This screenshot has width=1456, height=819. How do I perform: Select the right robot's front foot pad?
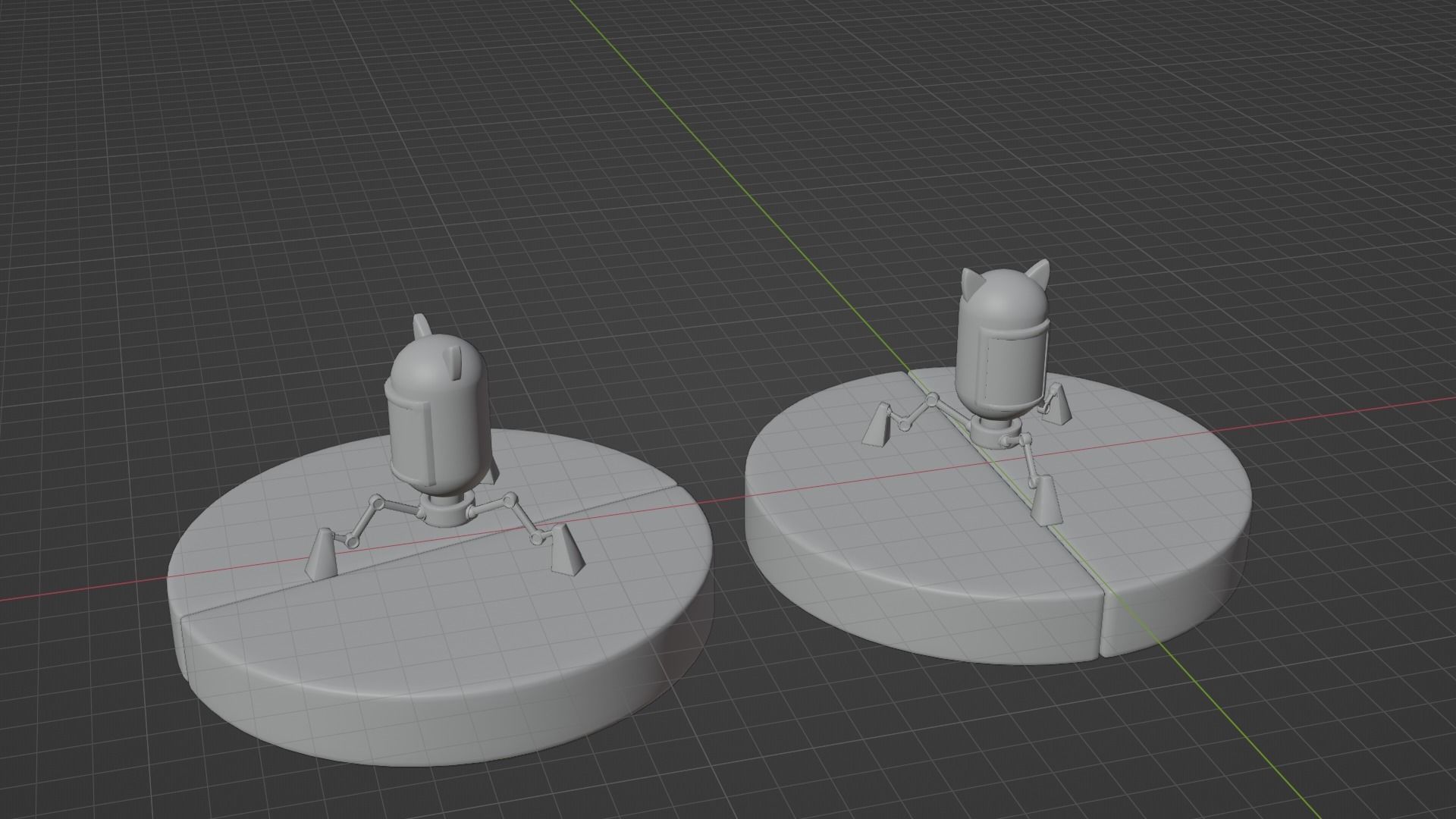pos(1046,501)
